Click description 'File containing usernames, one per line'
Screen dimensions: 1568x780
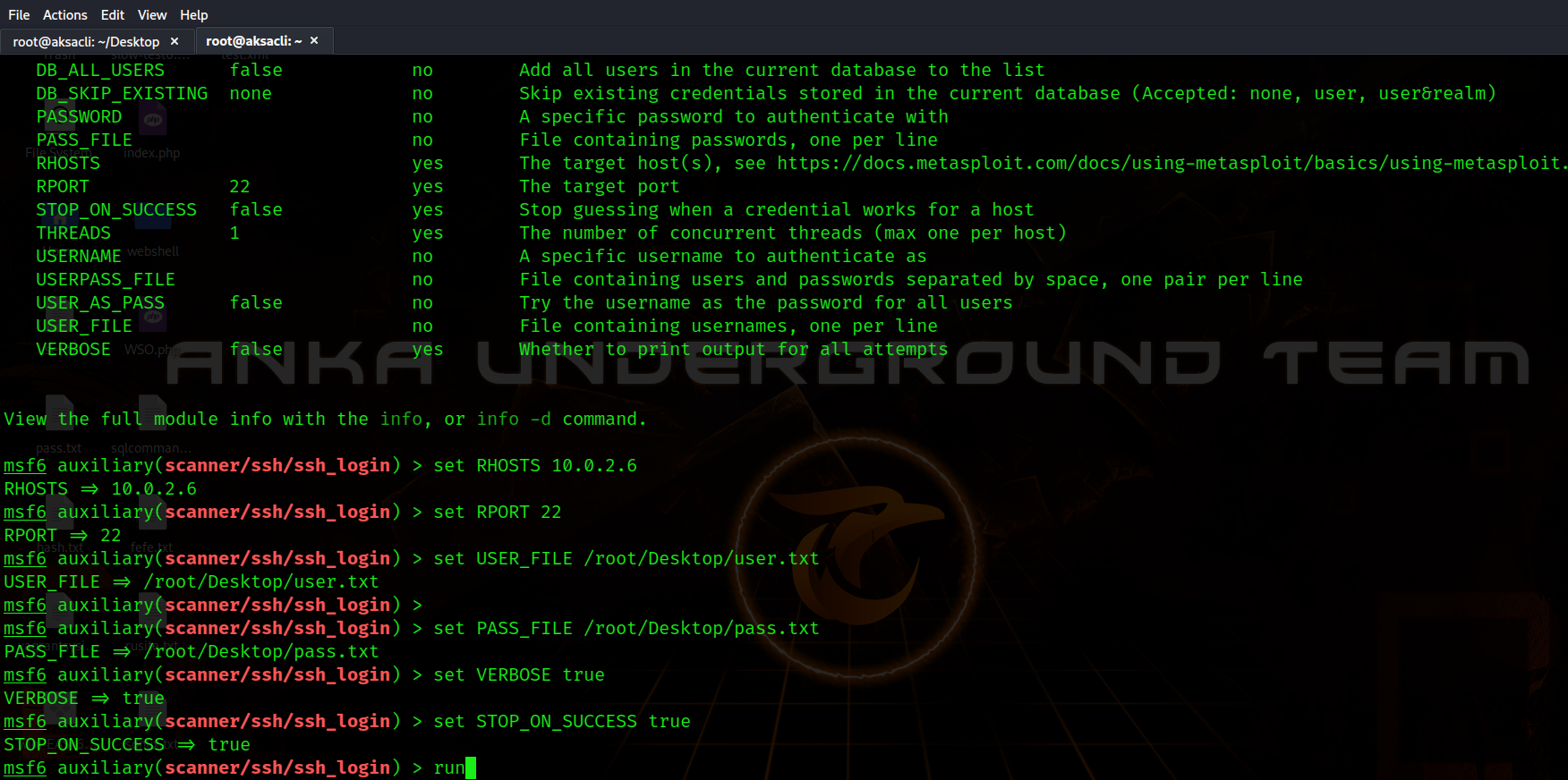tap(729, 326)
